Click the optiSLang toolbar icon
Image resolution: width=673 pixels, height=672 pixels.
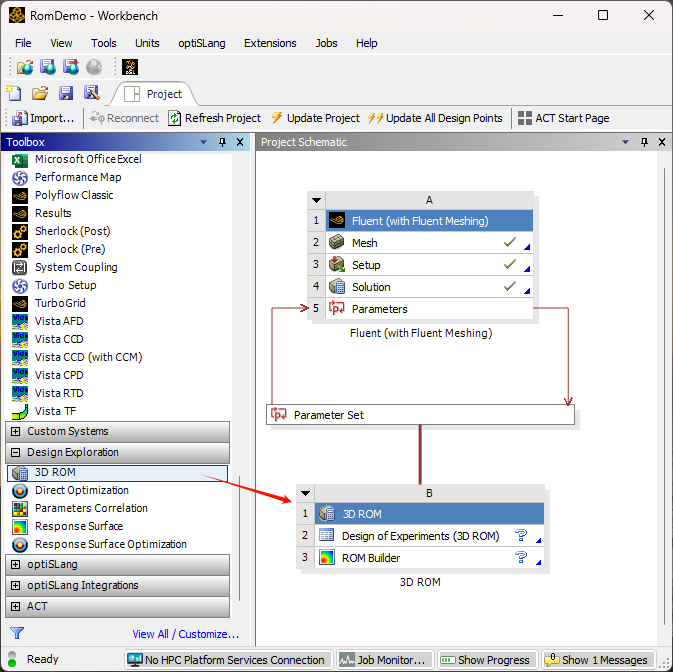pos(130,67)
